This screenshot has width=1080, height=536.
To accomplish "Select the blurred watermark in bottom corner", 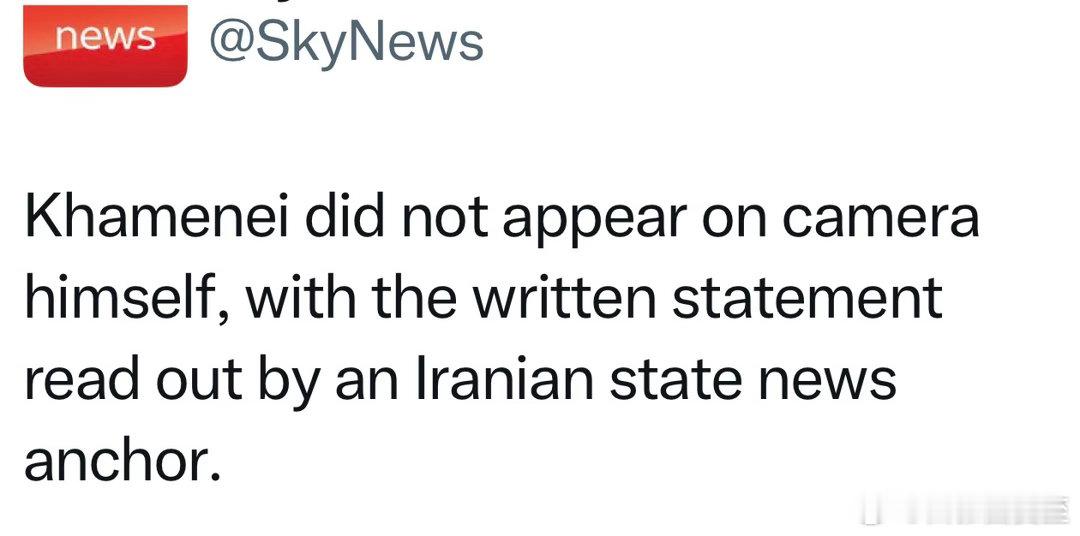I will (966, 511).
